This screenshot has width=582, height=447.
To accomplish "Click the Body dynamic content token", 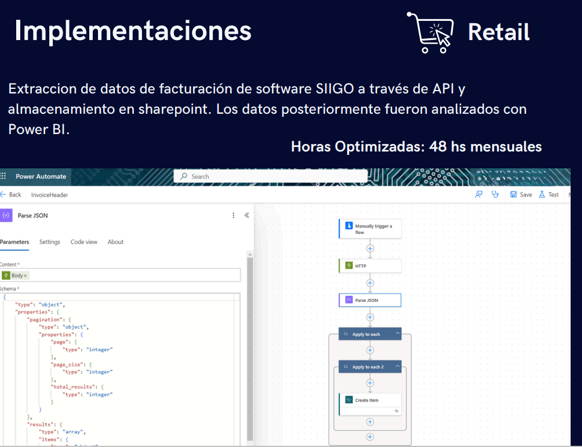I will pos(15,275).
